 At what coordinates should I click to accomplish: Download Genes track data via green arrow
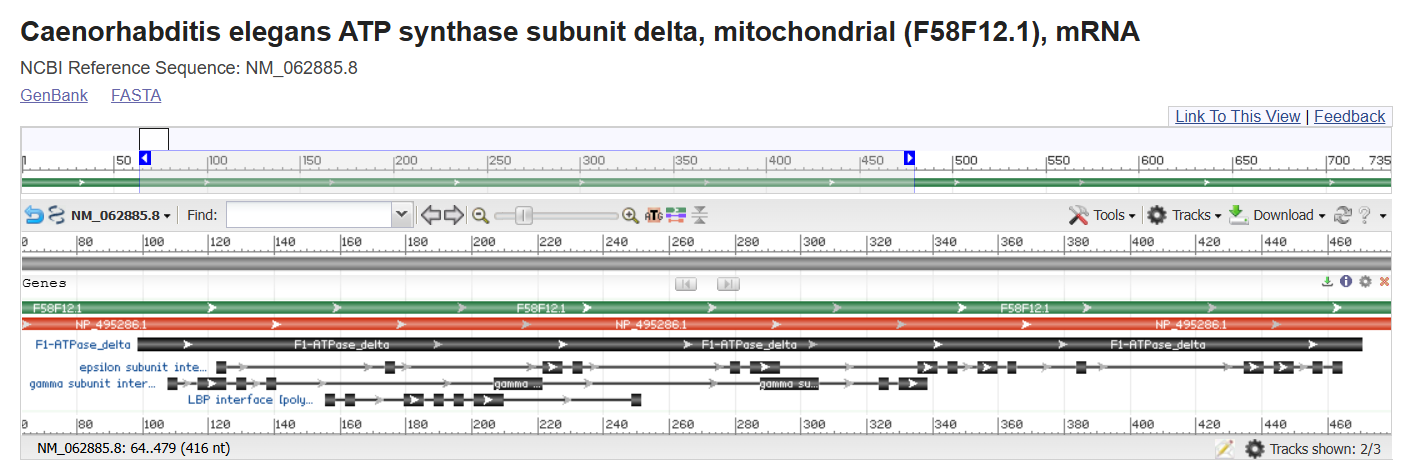click(x=1327, y=282)
